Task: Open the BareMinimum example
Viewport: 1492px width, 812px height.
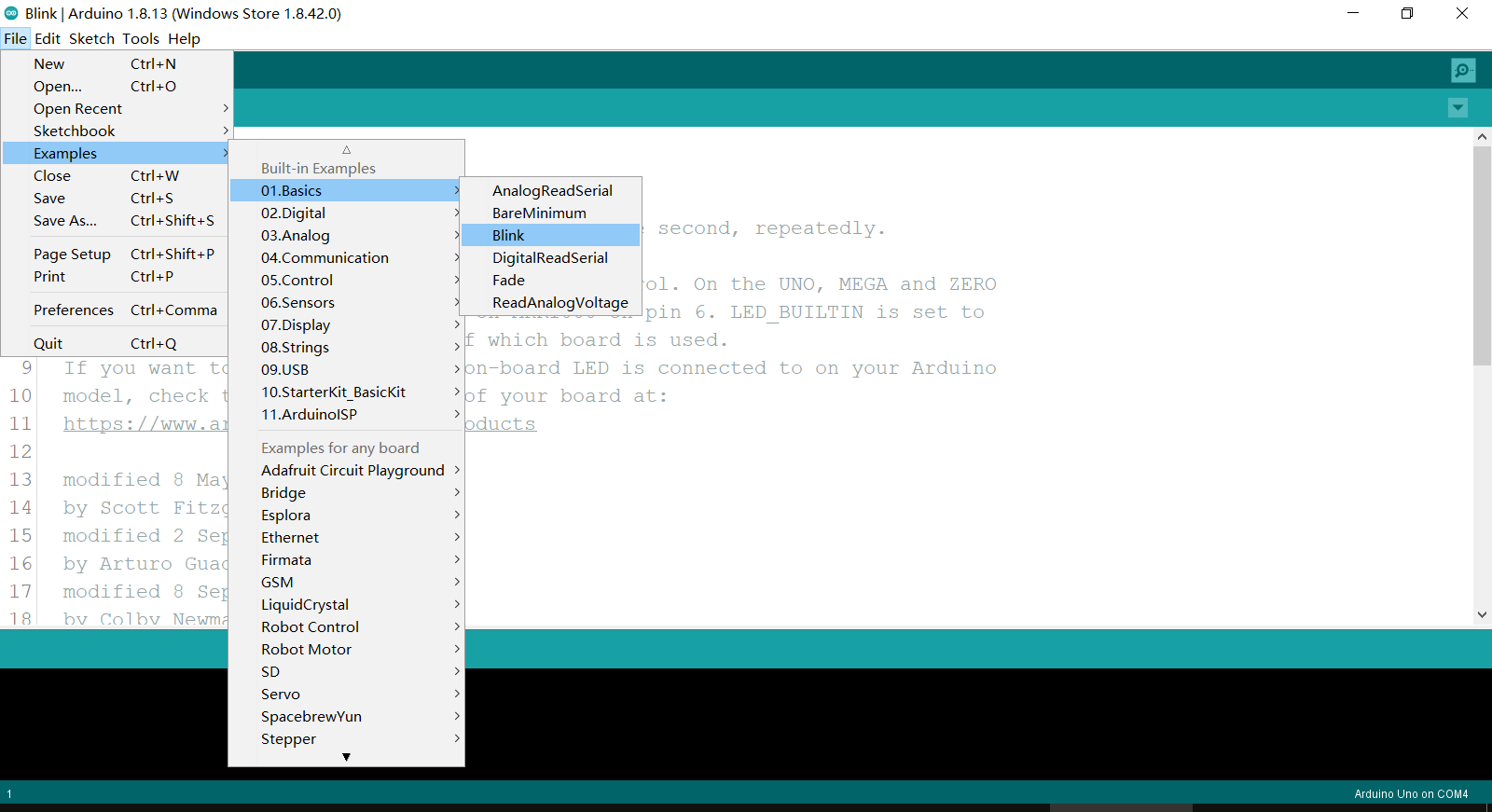Action: (551, 213)
